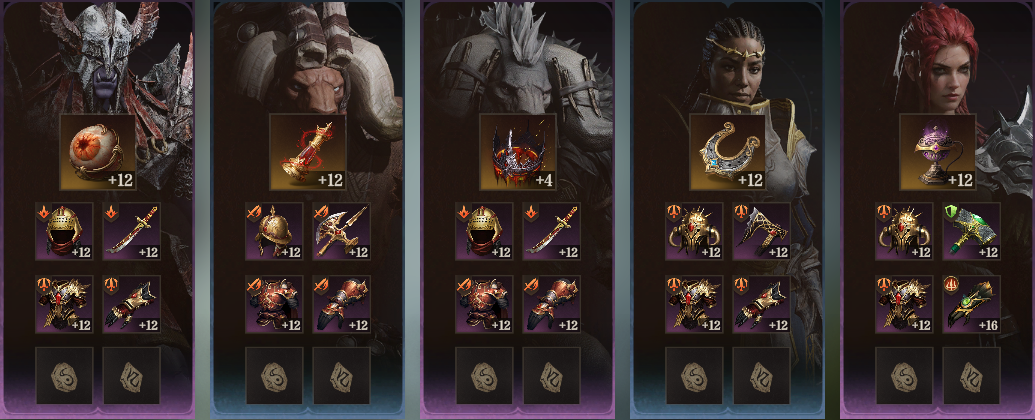
Task: Click the green gem hammer weapon
Action: coord(971,231)
